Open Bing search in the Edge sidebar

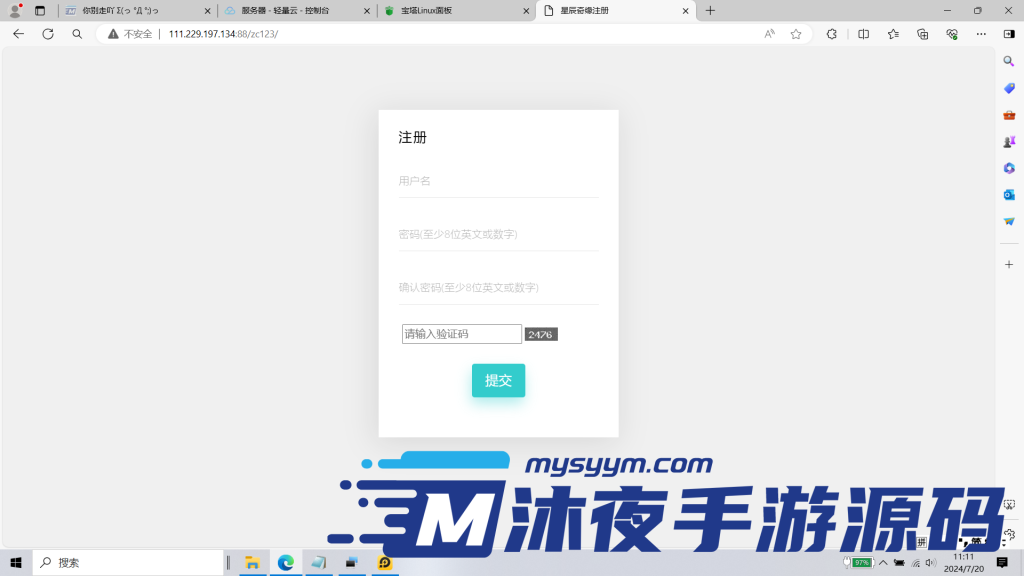coord(1009,61)
